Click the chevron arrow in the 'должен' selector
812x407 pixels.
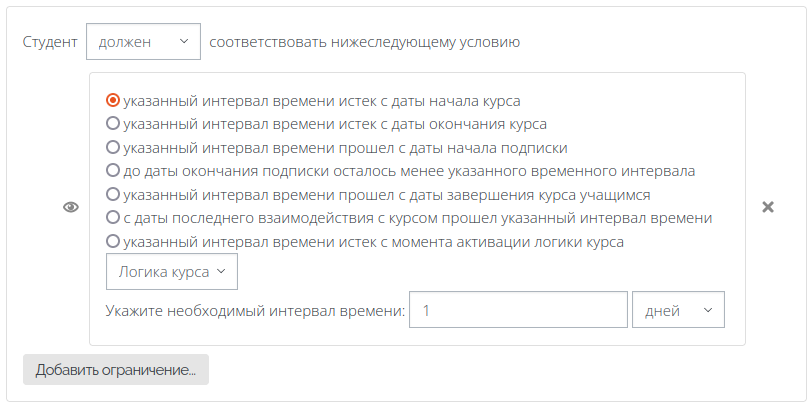184,41
